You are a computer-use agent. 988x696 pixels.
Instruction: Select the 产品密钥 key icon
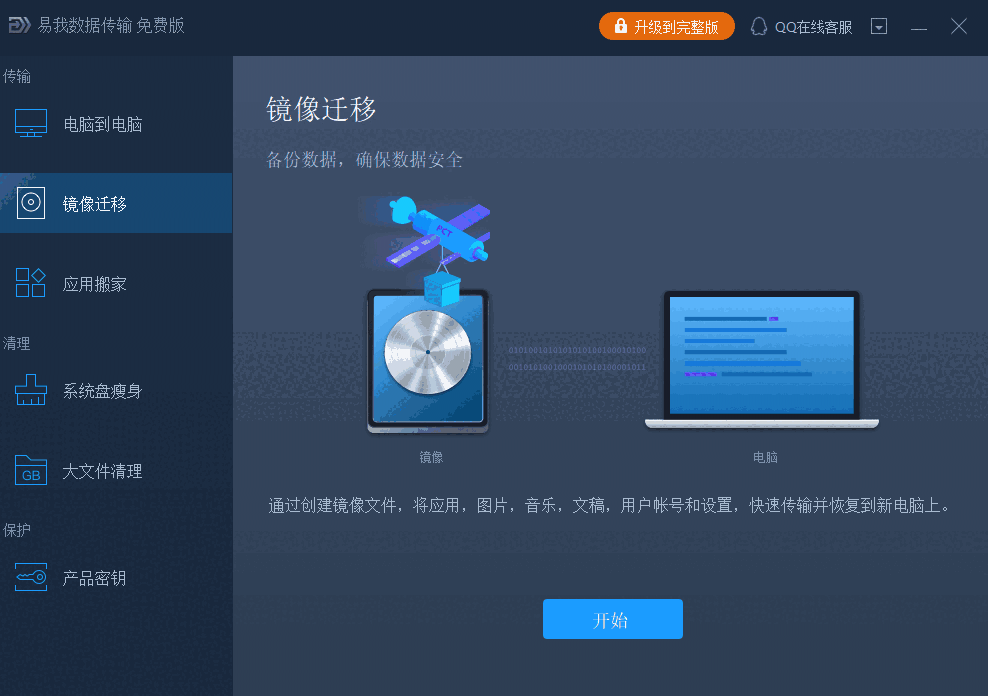coord(30,577)
